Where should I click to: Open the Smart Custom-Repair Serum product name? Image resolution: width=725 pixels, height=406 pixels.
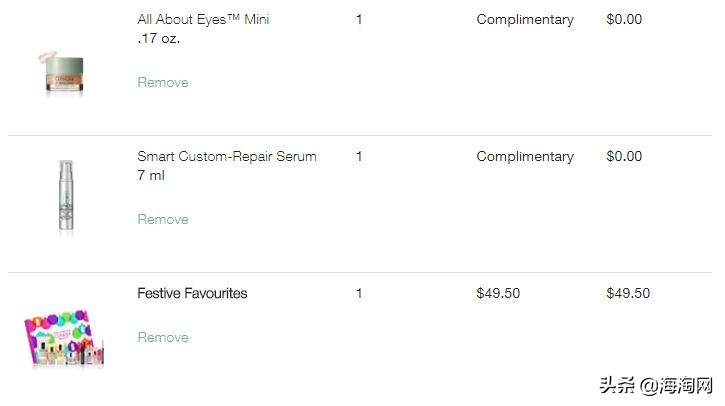[227, 156]
